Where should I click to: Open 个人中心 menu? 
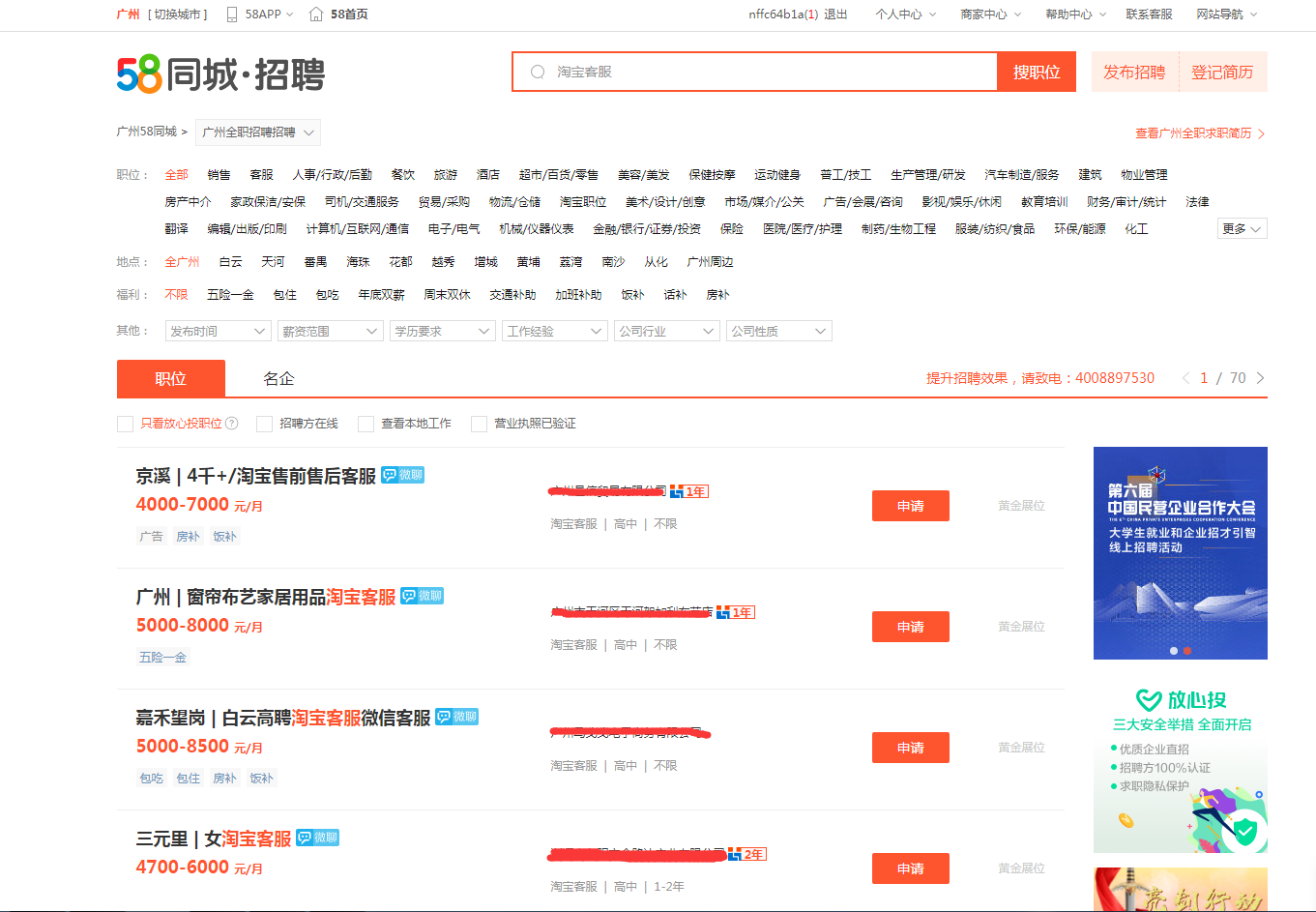coord(905,15)
